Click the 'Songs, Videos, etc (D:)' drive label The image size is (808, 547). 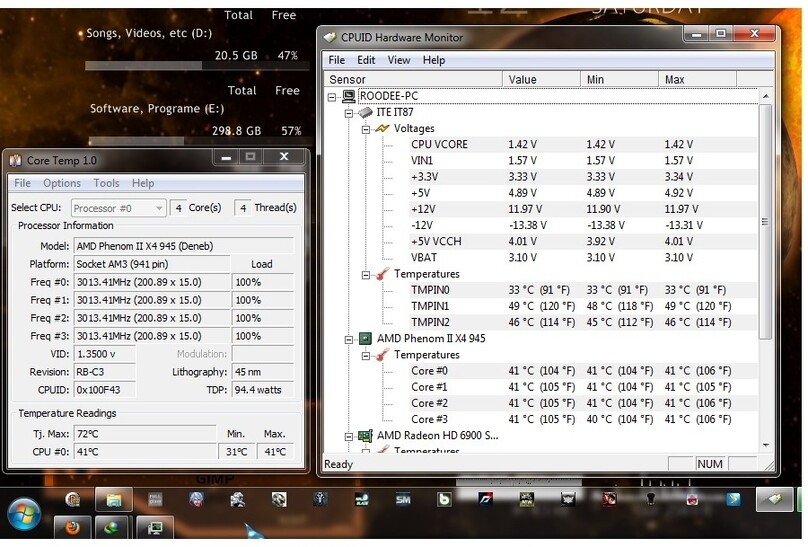coord(149,33)
